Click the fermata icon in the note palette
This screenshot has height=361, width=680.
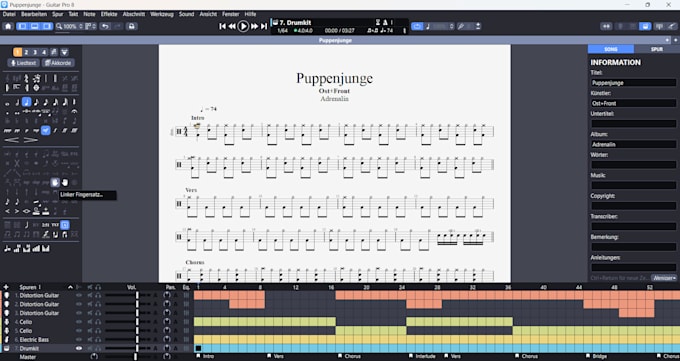tap(74, 112)
